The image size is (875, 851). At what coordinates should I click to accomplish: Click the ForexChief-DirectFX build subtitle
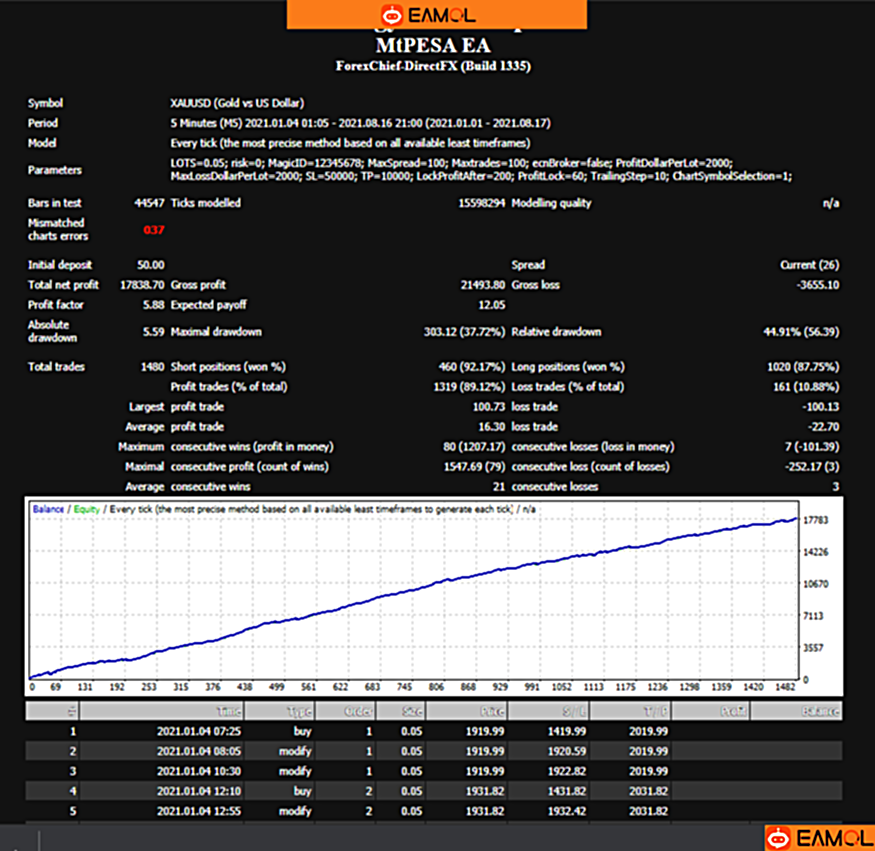[x=433, y=66]
